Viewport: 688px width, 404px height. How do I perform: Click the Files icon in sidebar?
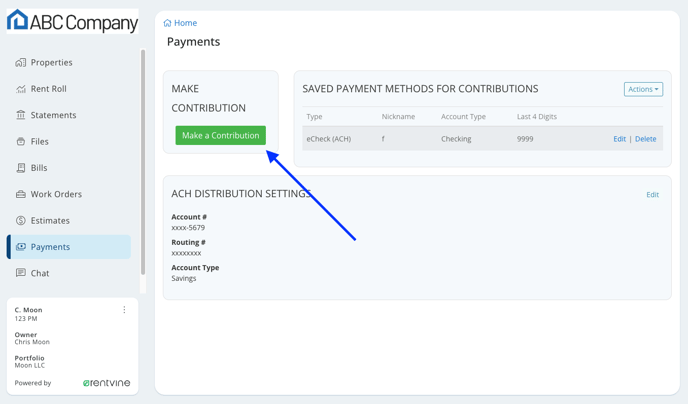tap(21, 141)
